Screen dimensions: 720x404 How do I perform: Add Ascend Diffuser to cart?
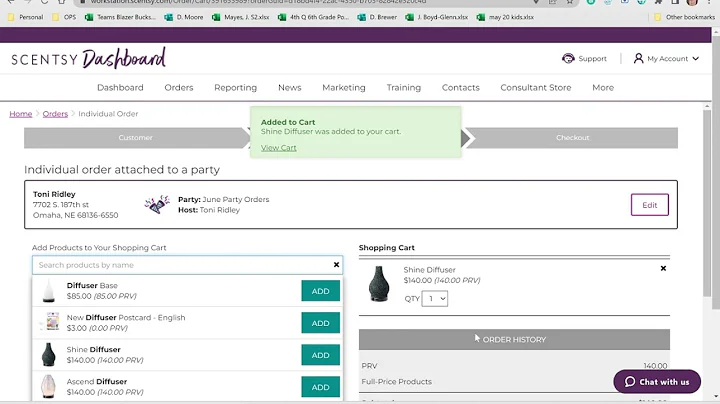point(321,387)
